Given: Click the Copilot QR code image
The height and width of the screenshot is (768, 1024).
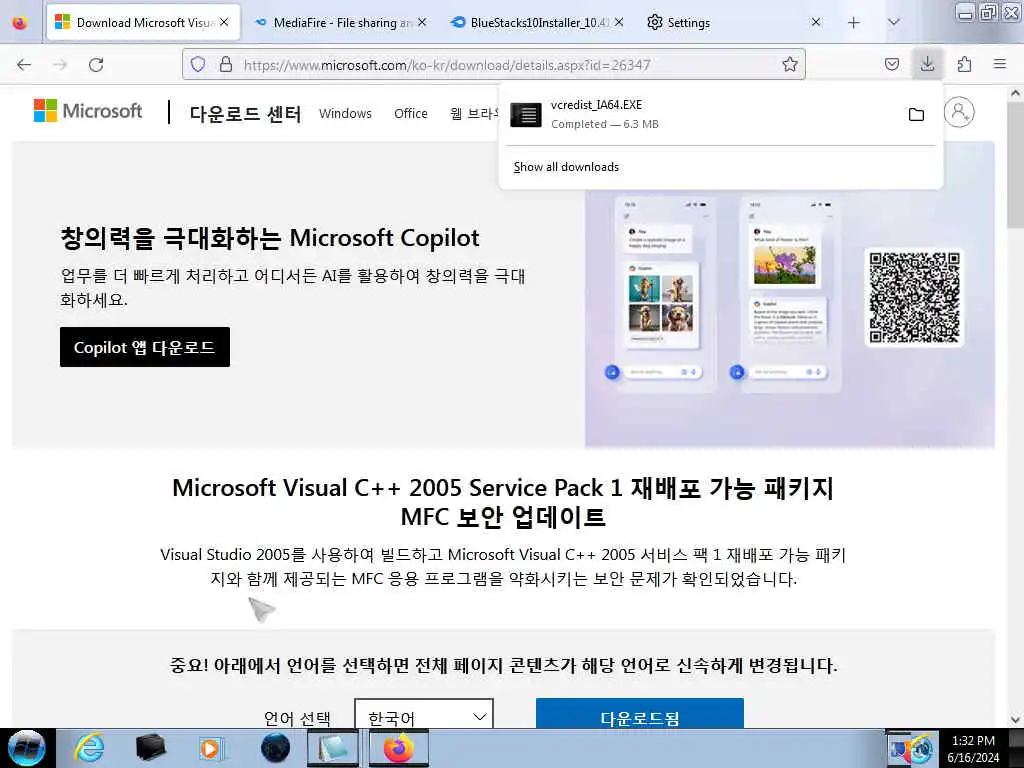Looking at the screenshot, I should coord(914,298).
